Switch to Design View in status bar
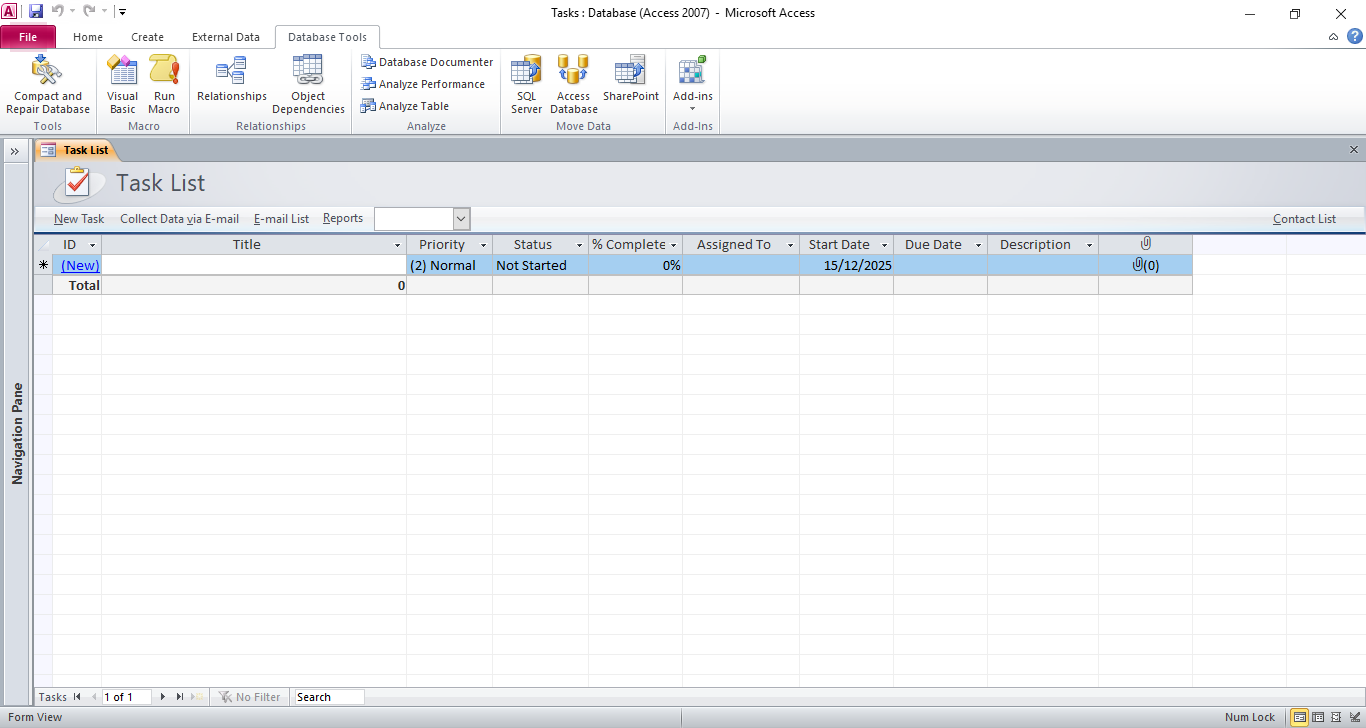This screenshot has width=1366, height=728. point(1354,717)
